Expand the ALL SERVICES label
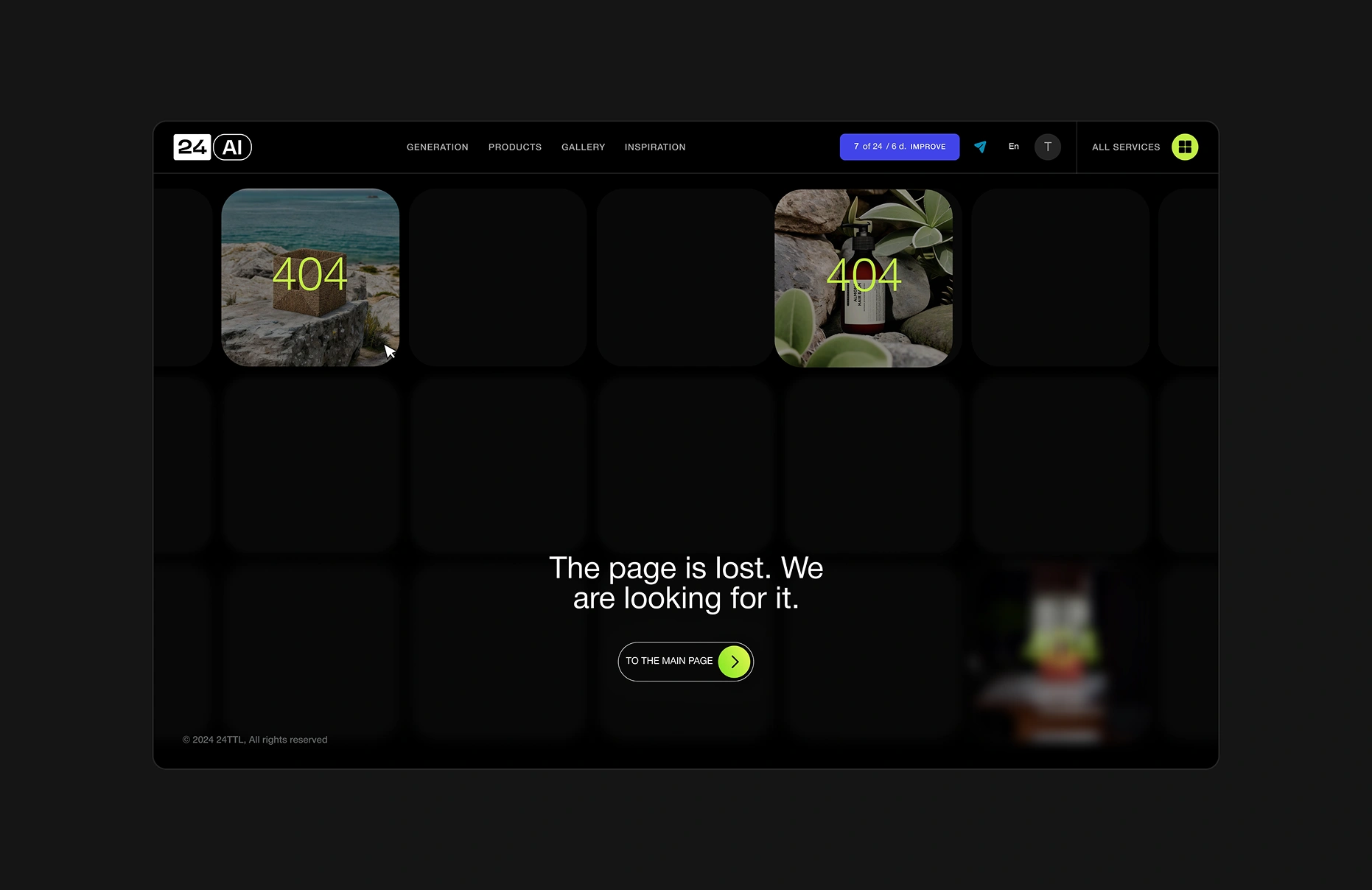This screenshot has width=1372, height=890. 1125,147
